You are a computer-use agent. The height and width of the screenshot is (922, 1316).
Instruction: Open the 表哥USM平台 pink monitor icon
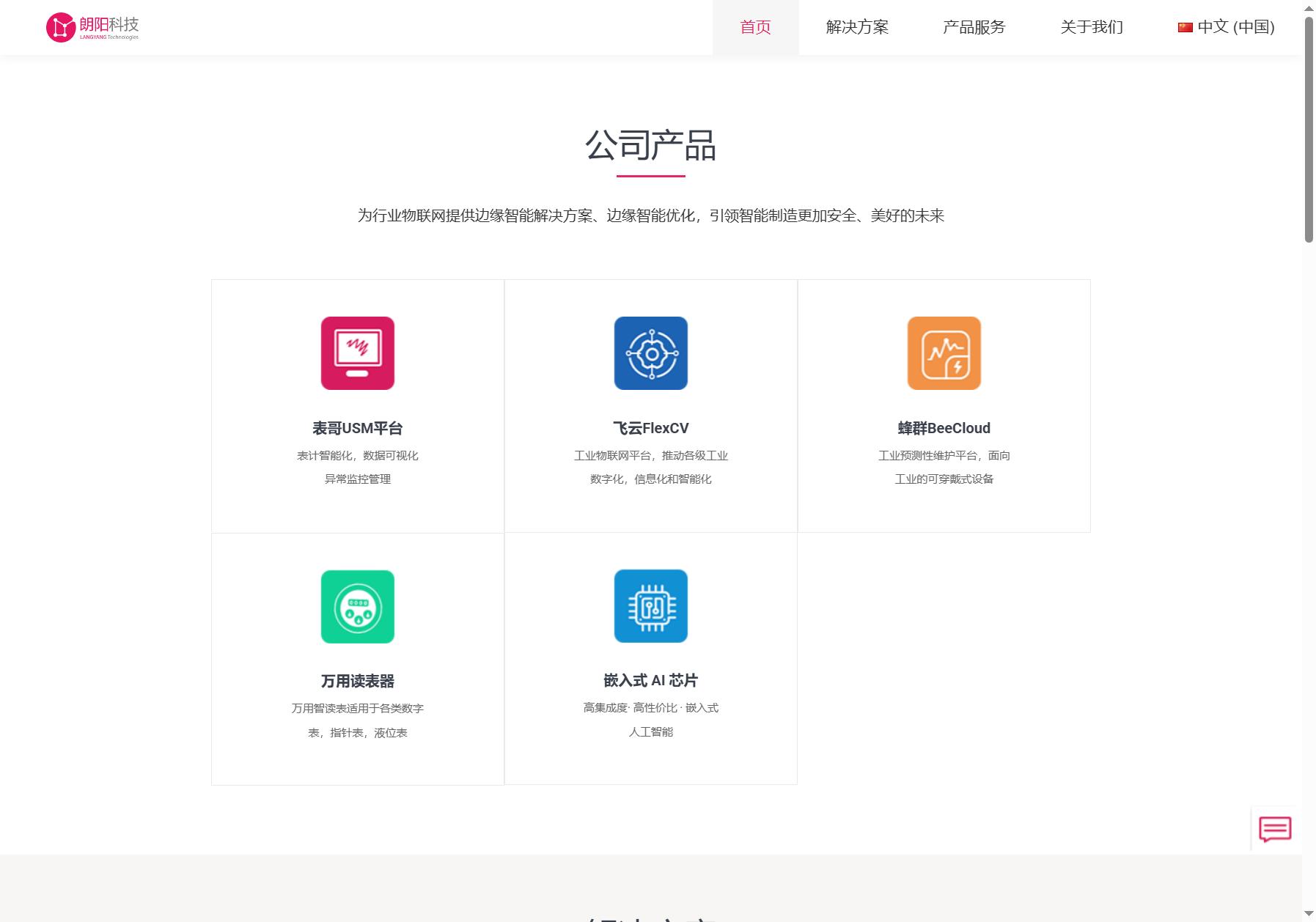[358, 353]
